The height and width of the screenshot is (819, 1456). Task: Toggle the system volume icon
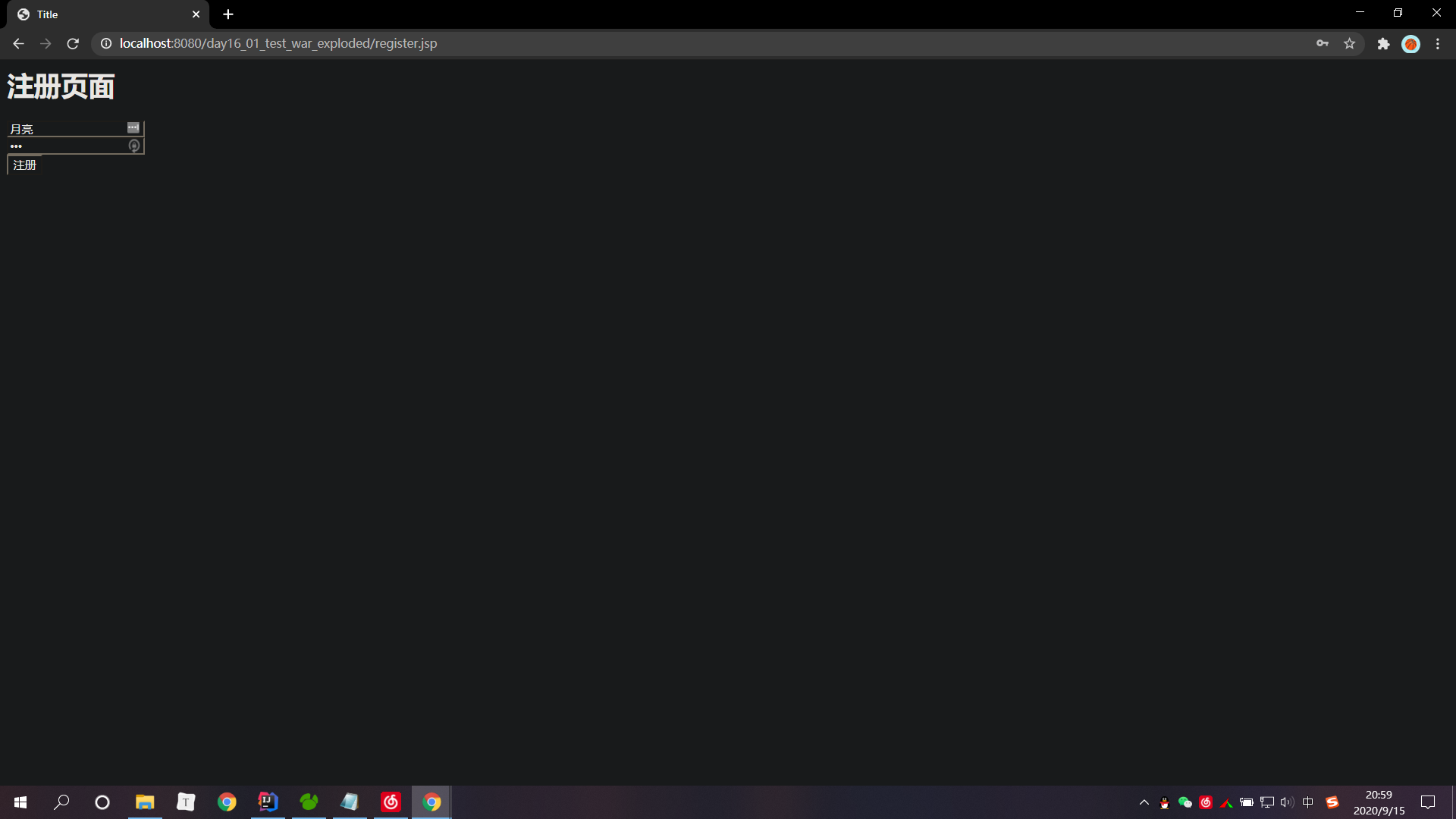tap(1287, 802)
